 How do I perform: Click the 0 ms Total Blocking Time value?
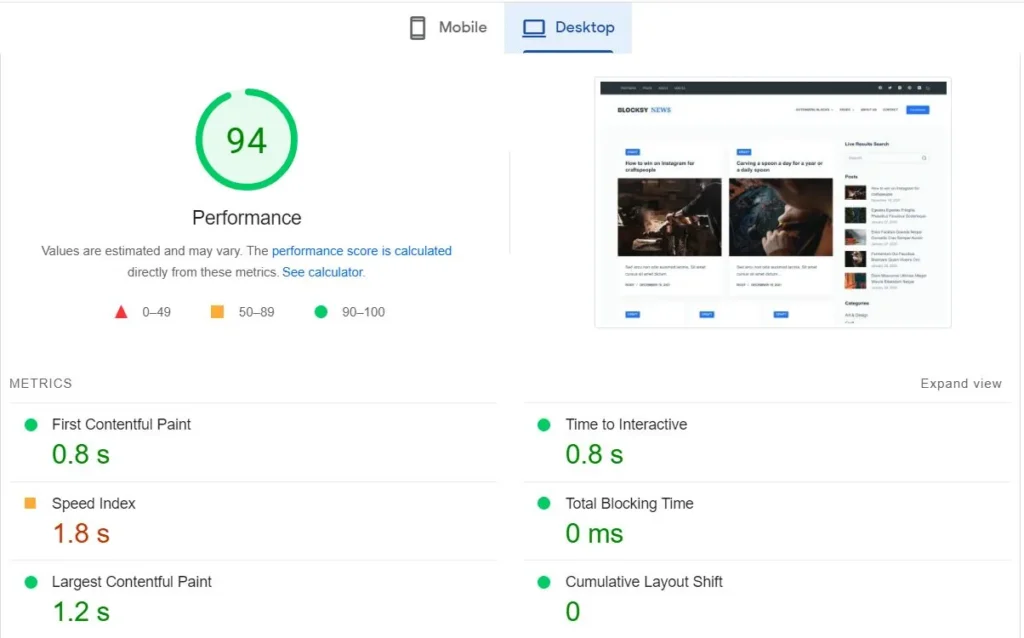tap(594, 534)
